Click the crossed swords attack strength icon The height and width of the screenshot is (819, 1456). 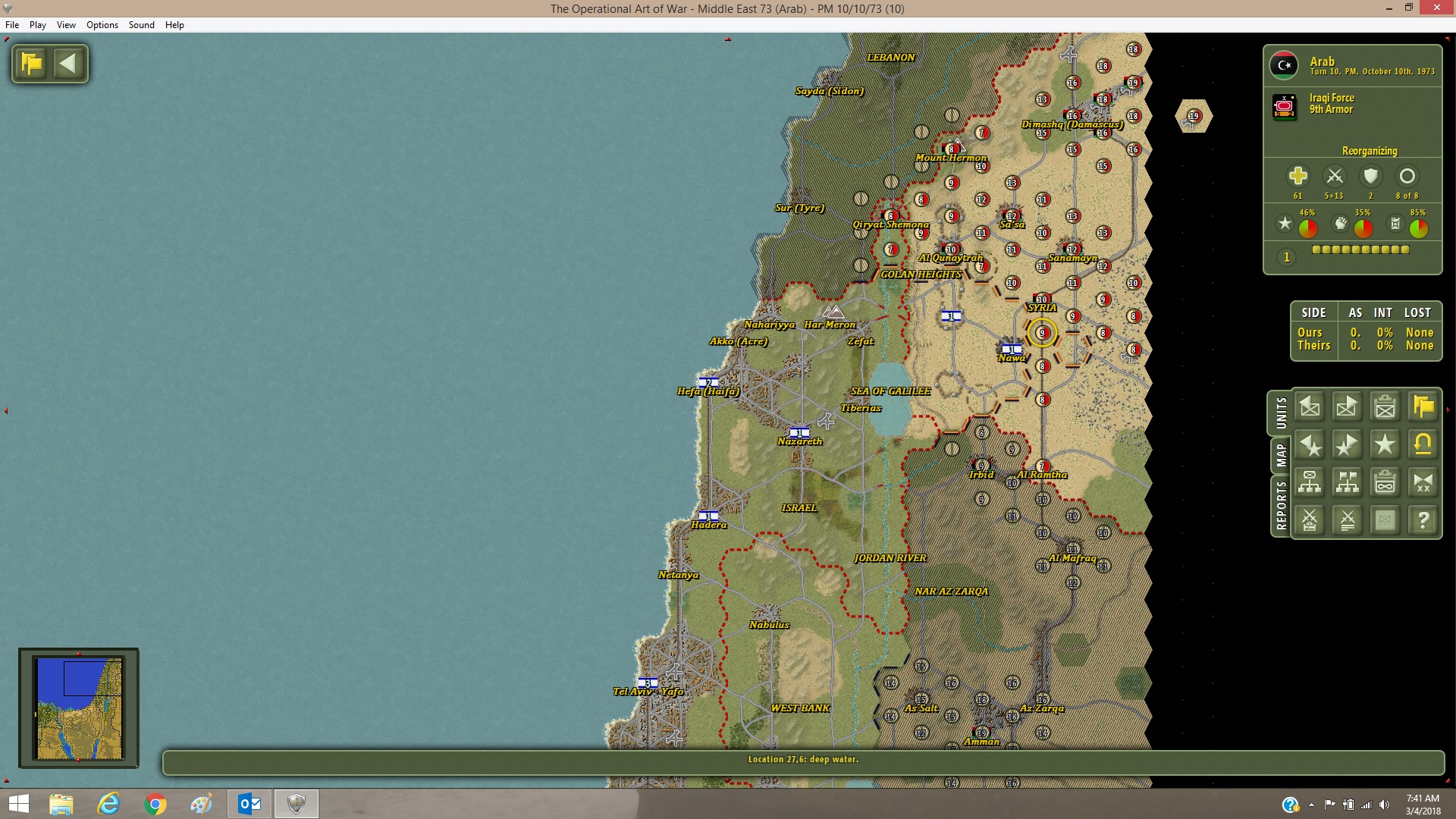pos(1334,176)
